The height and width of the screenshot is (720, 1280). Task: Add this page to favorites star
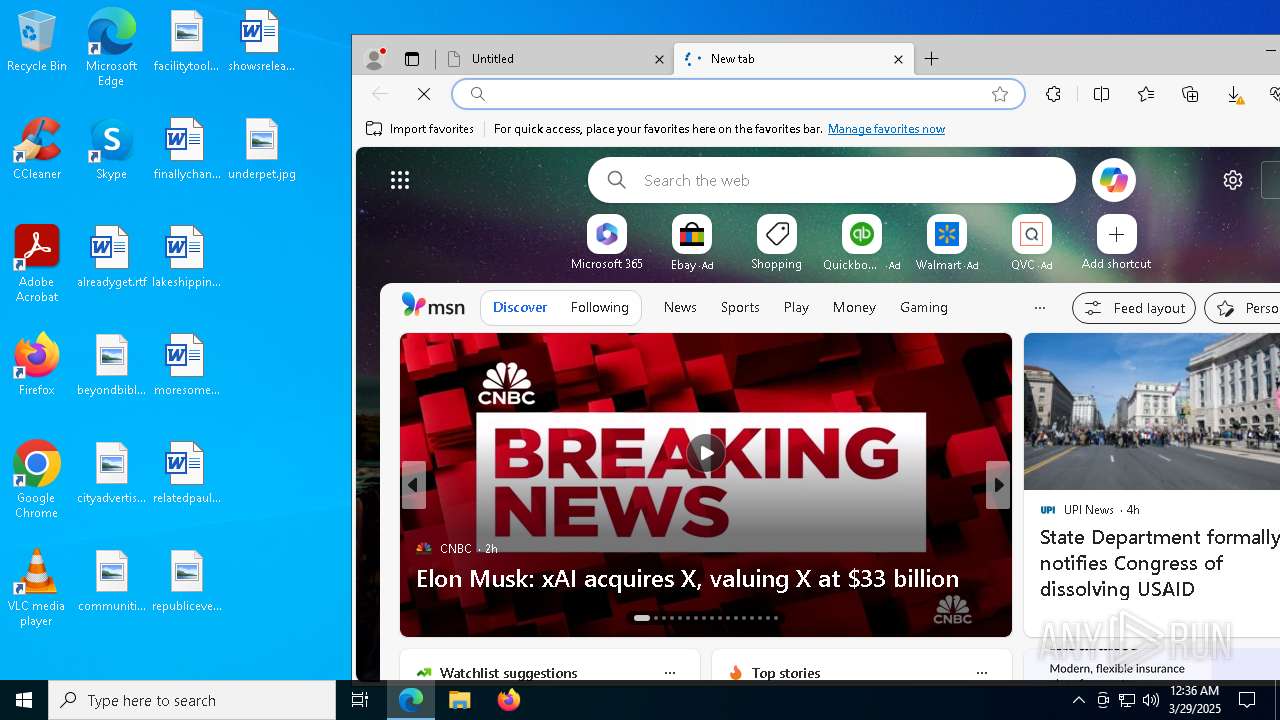(x=1000, y=94)
